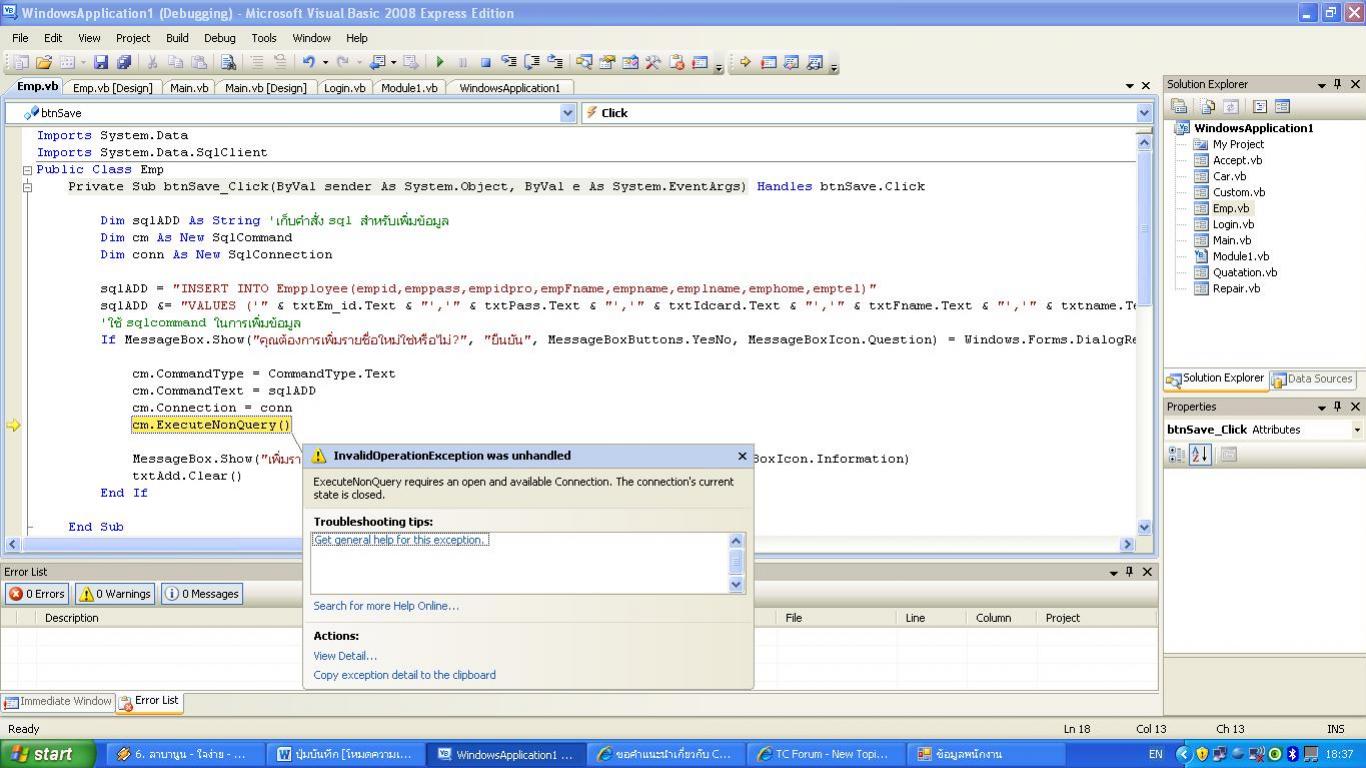Click the Stop Debugging icon

[485, 62]
